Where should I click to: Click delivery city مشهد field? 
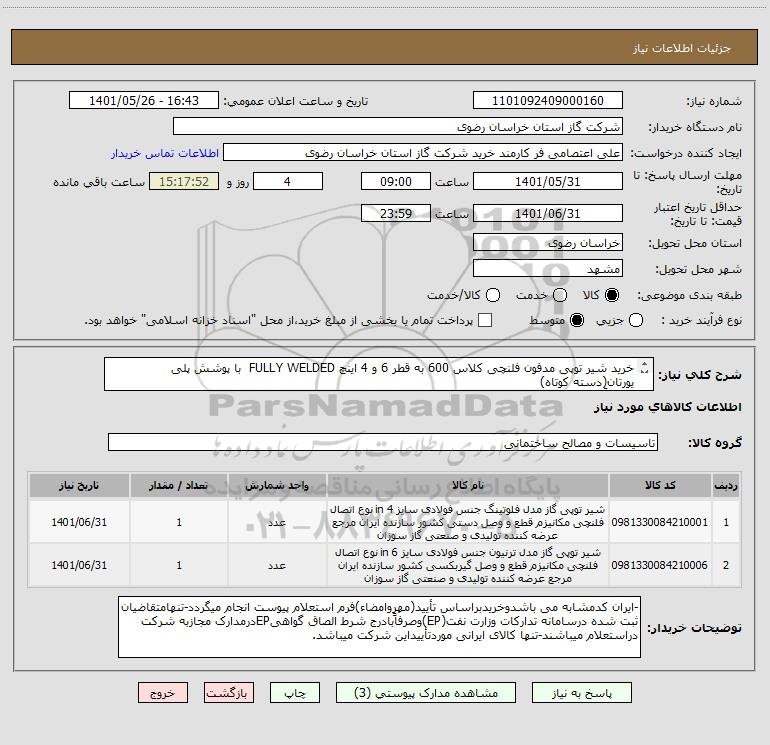coord(548,269)
